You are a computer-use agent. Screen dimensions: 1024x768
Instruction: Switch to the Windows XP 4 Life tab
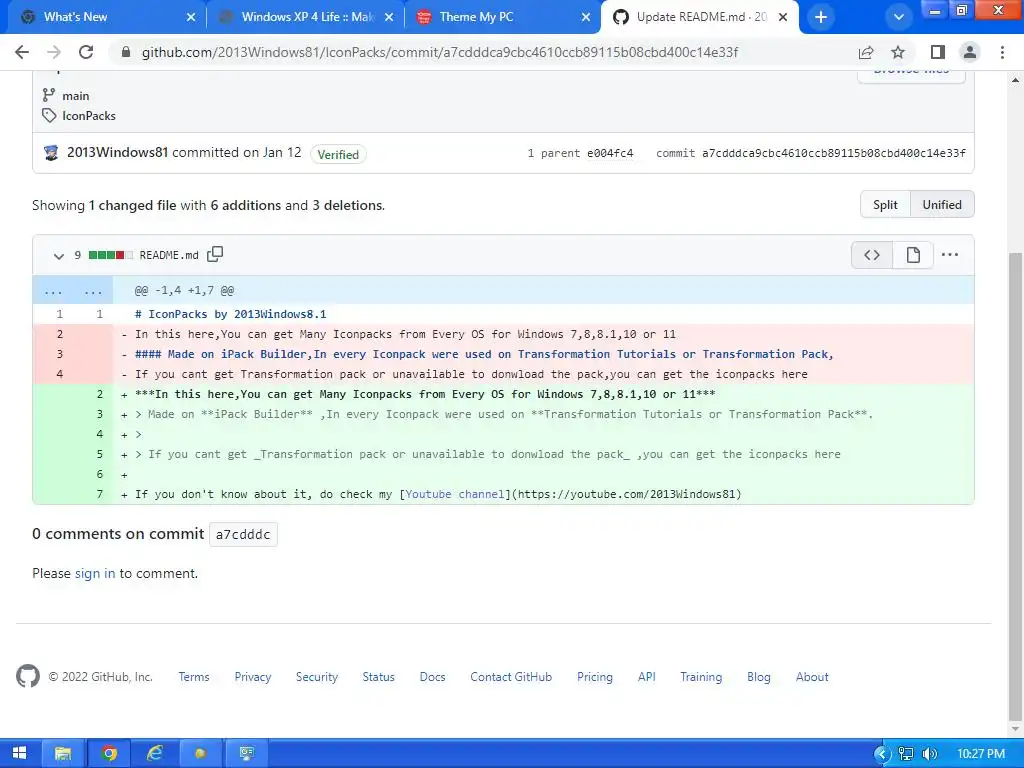point(307,17)
